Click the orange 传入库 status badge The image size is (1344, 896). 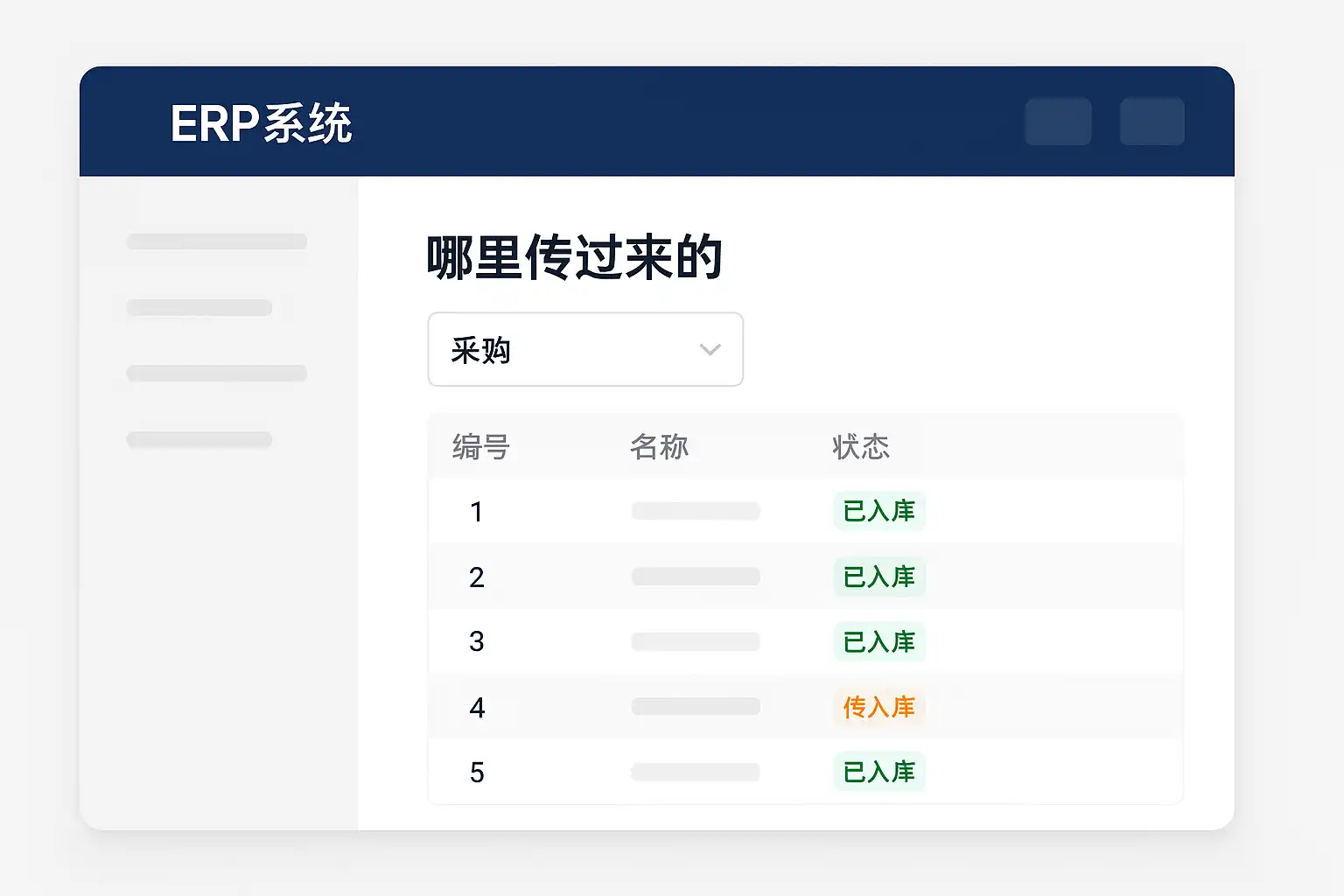pos(878,707)
